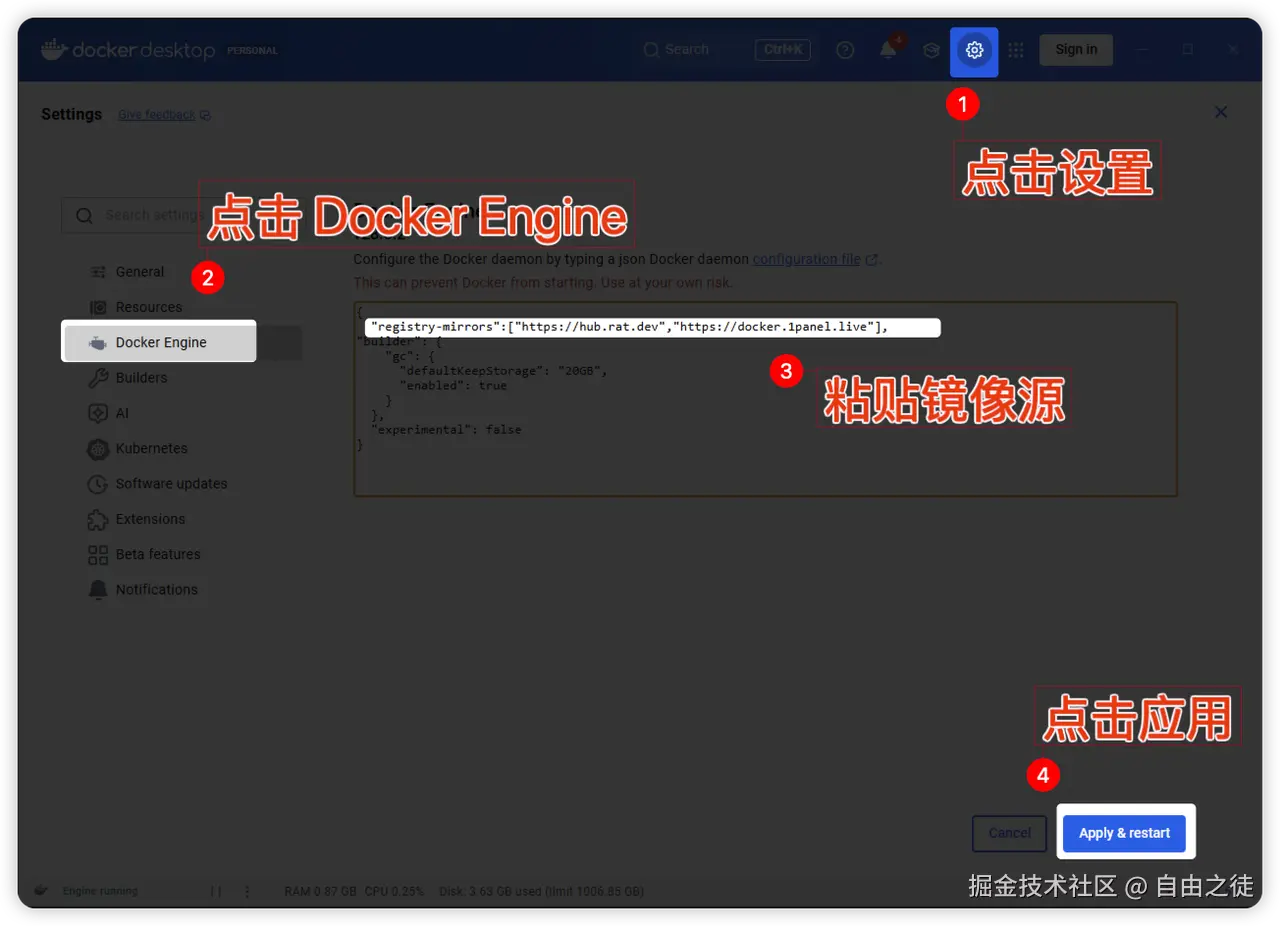Click the Cancel button
Screen dimensions: 1280x926
point(1009,833)
